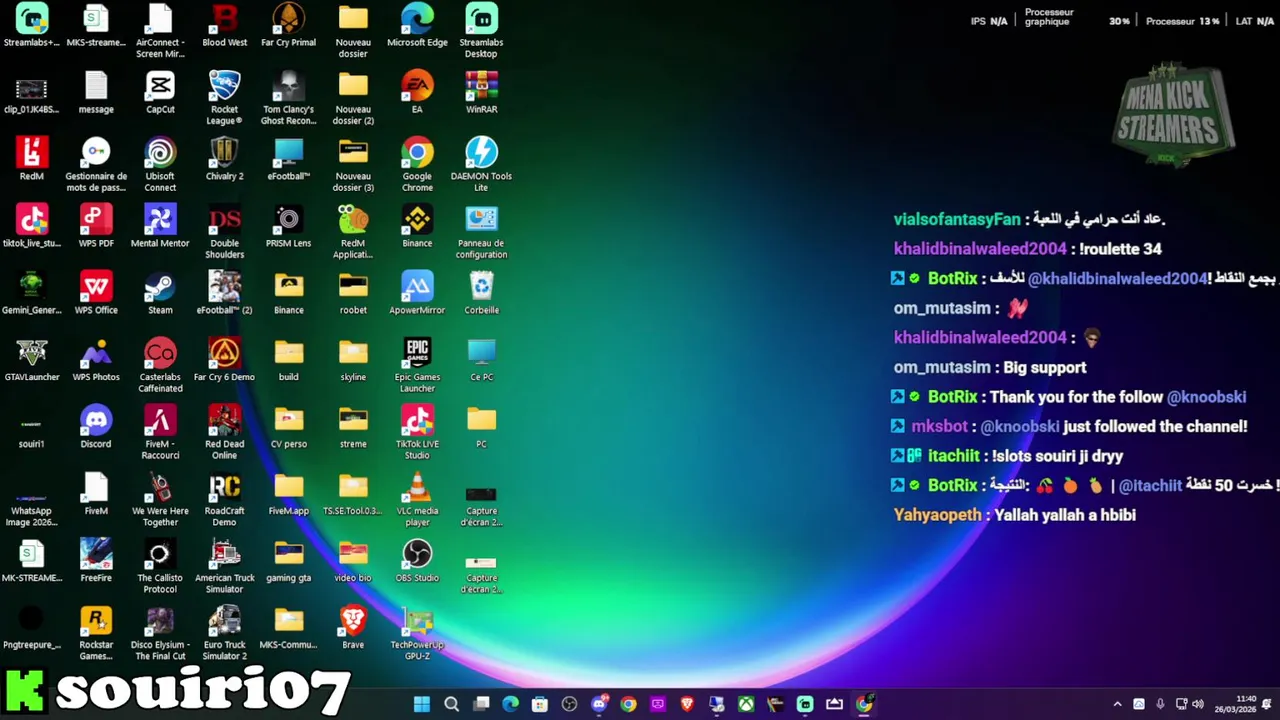The width and height of the screenshot is (1280, 720).
Task: Open Microsoft Store in taskbar
Action: pos(540,704)
